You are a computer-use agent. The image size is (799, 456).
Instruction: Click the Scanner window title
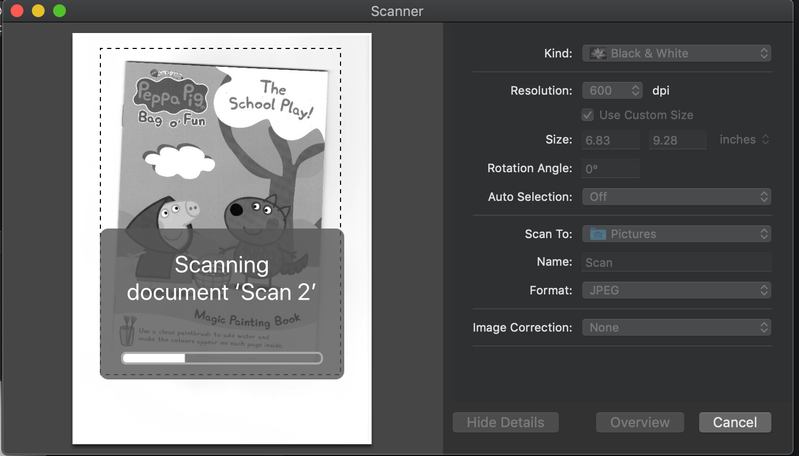(397, 11)
